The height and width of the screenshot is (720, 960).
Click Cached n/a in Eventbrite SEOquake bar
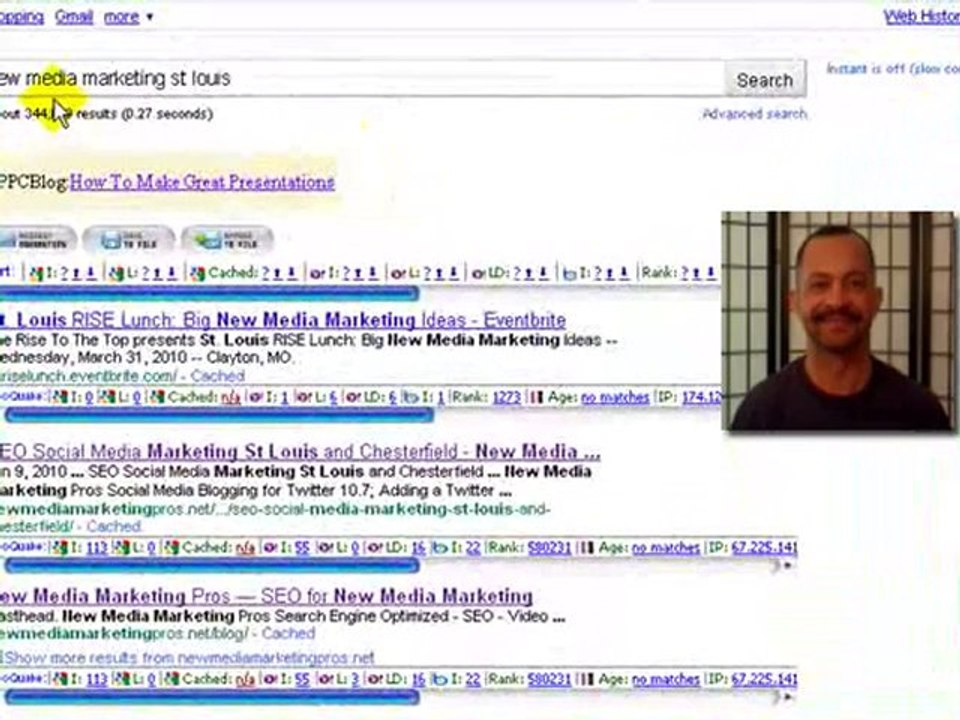click(x=231, y=397)
